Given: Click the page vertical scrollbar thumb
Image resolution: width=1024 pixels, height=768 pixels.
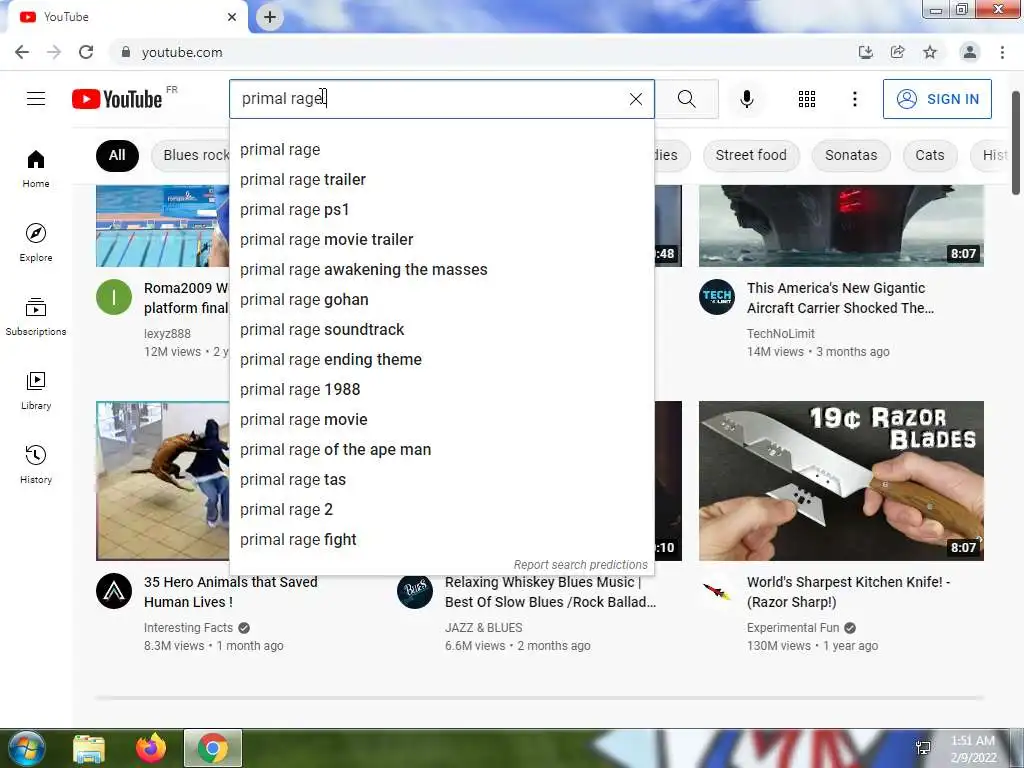Looking at the screenshot, I should pyautogui.click(x=1016, y=142).
